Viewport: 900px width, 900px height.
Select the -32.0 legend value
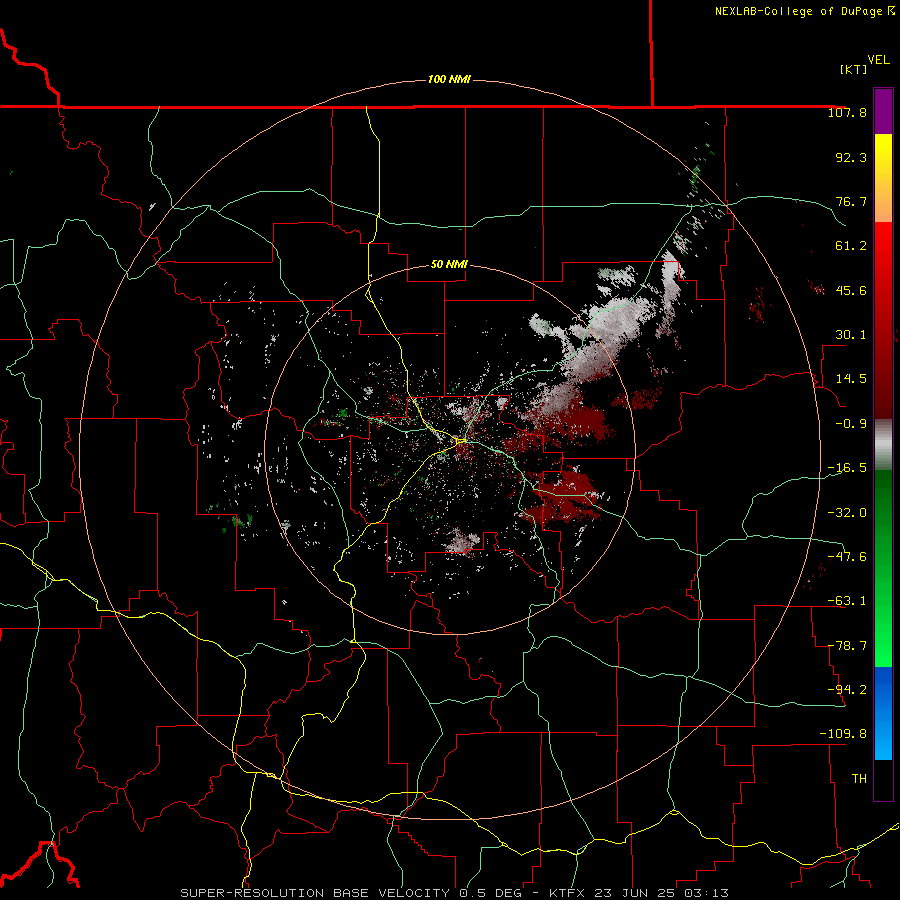click(847, 513)
